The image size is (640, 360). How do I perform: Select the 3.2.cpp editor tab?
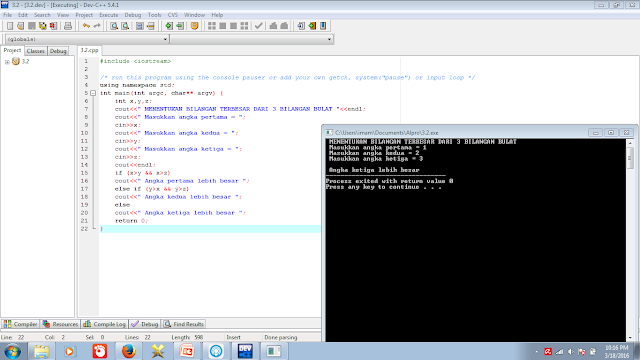pos(89,50)
